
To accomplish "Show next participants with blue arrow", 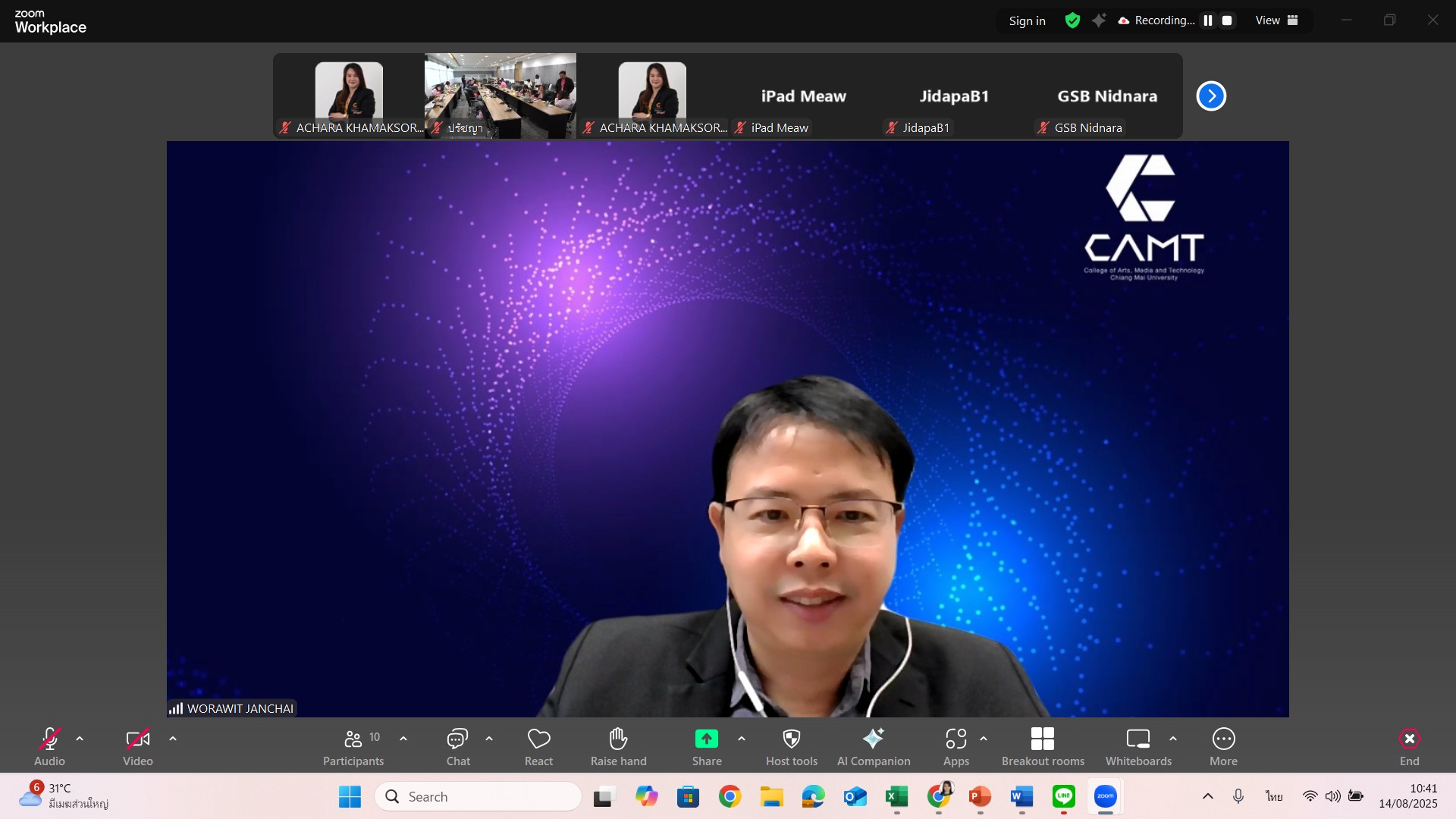I will click(x=1211, y=96).
